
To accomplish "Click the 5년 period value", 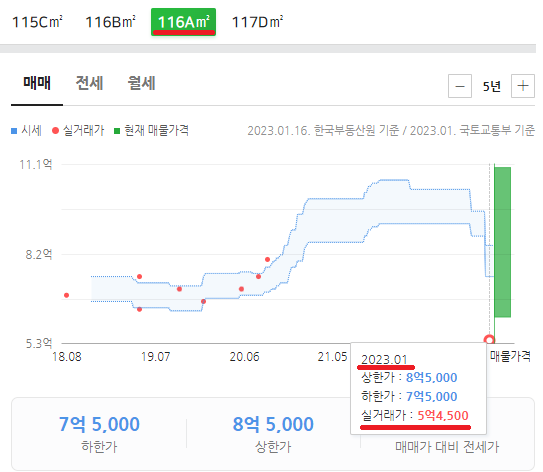I will (492, 86).
